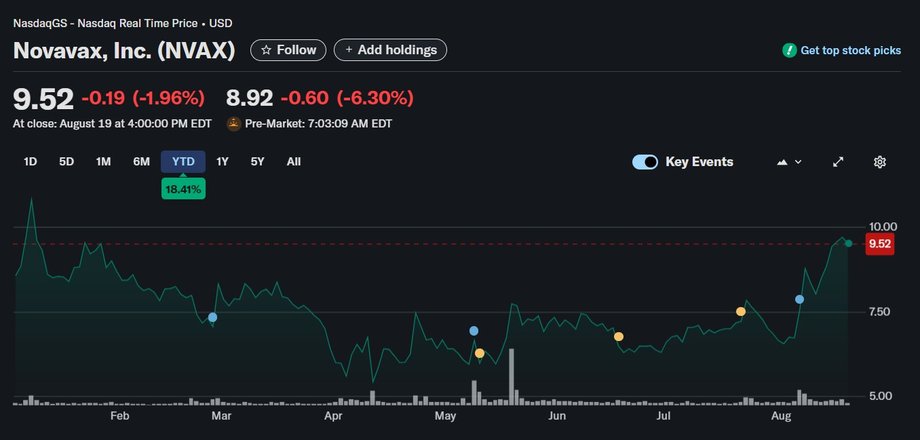This screenshot has height=440, width=920.
Task: Select the 1D time range
Action: tap(30, 162)
